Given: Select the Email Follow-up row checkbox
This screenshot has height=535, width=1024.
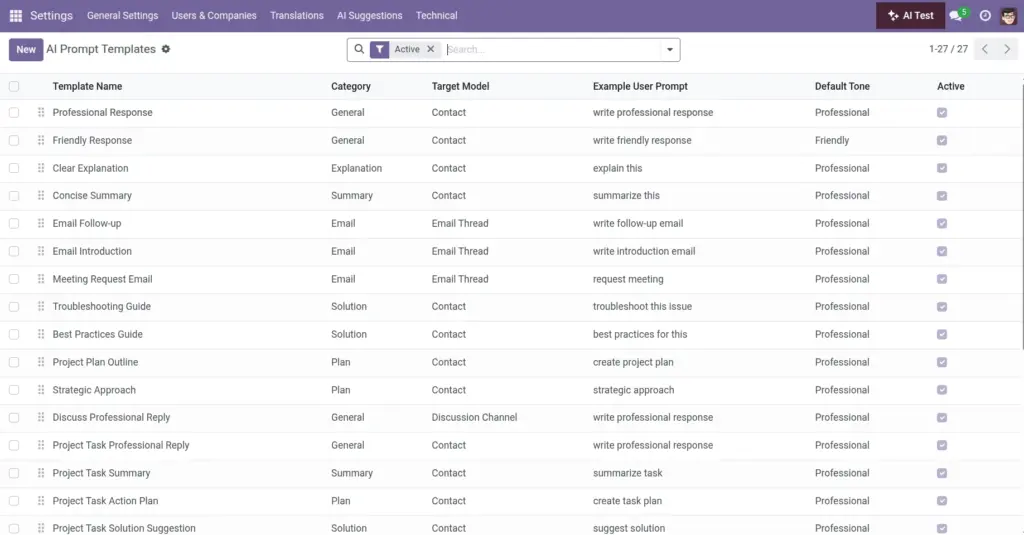Looking at the screenshot, I should [14, 223].
